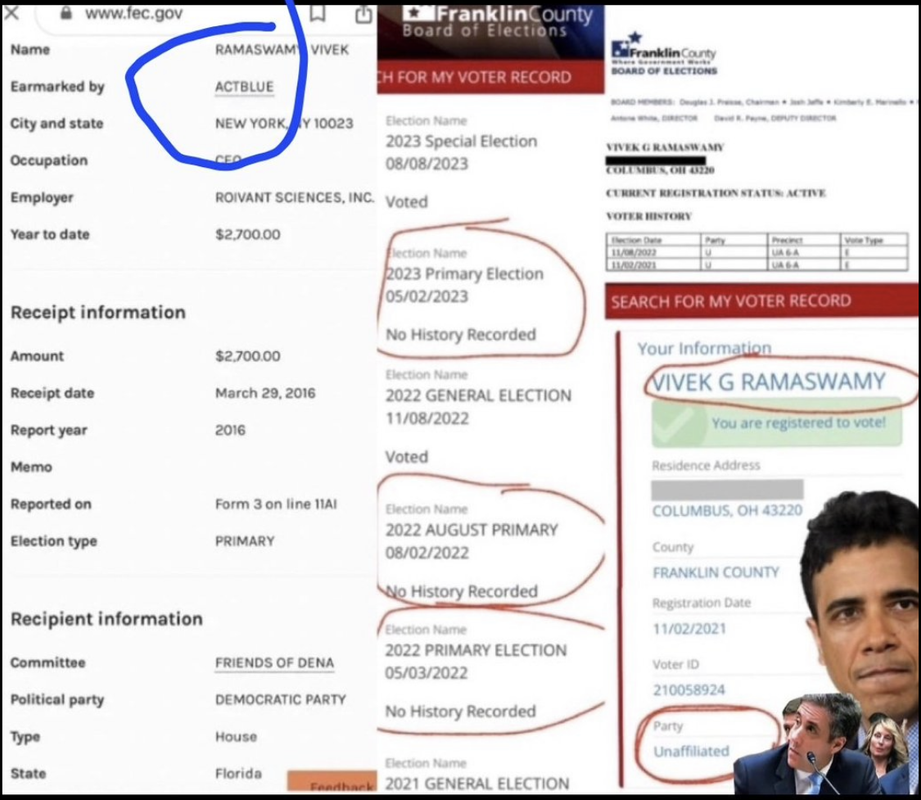Image resolution: width=921 pixels, height=800 pixels.
Task: Open the share icon in browser bar
Action: pyautogui.click(x=364, y=14)
